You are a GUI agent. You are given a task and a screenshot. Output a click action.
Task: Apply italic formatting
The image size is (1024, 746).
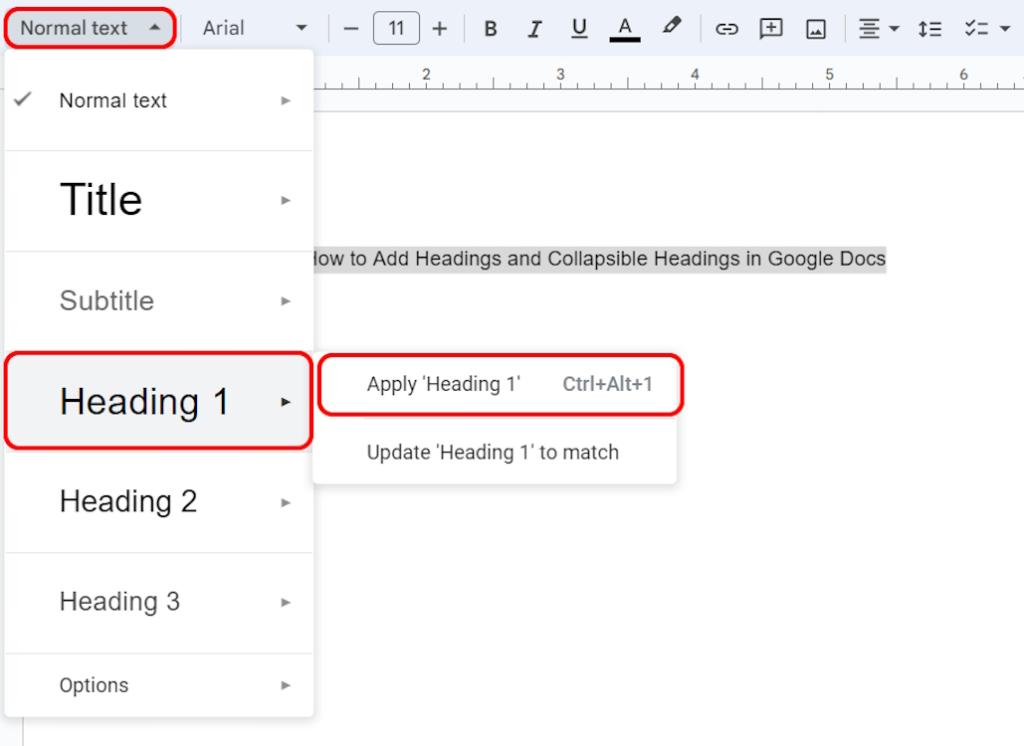[535, 28]
